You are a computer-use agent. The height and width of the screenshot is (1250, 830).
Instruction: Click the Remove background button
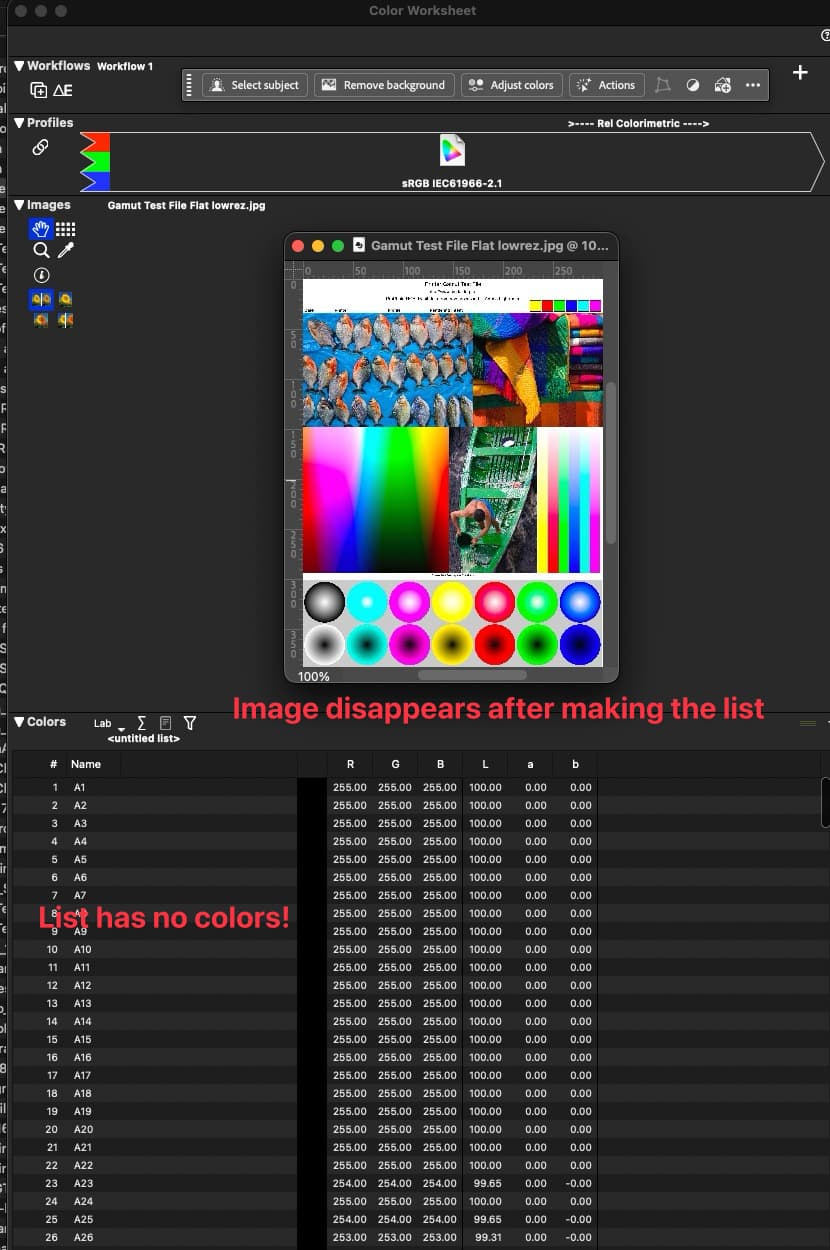pyautogui.click(x=384, y=85)
